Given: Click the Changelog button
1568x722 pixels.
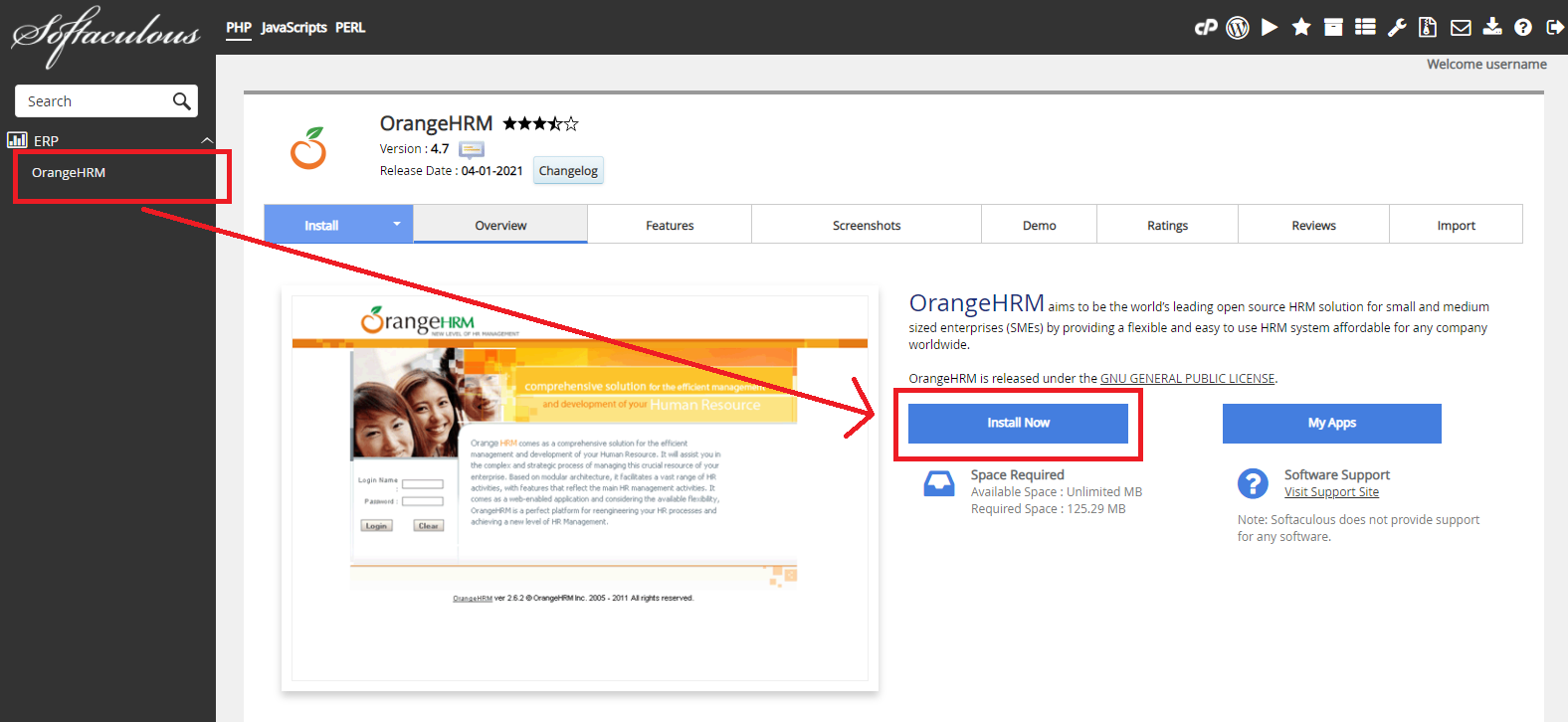Looking at the screenshot, I should [x=568, y=171].
